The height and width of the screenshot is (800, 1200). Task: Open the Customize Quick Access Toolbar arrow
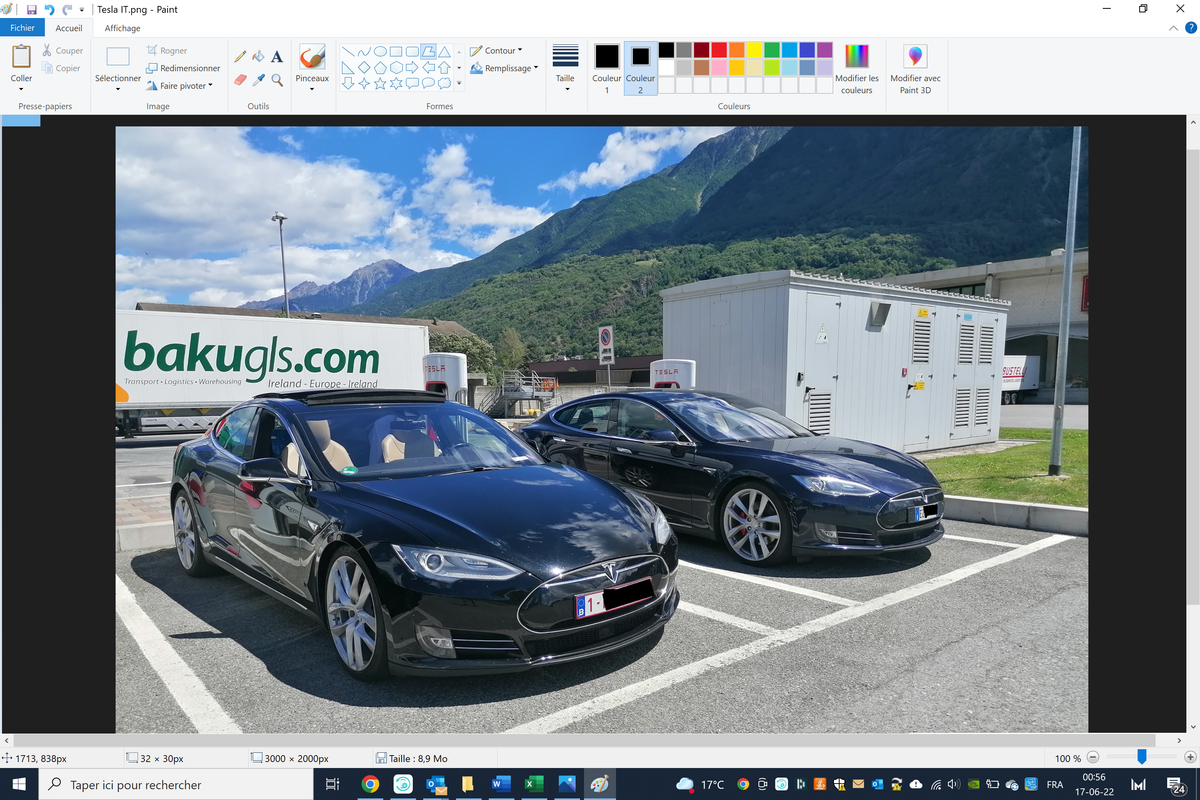(x=82, y=9)
